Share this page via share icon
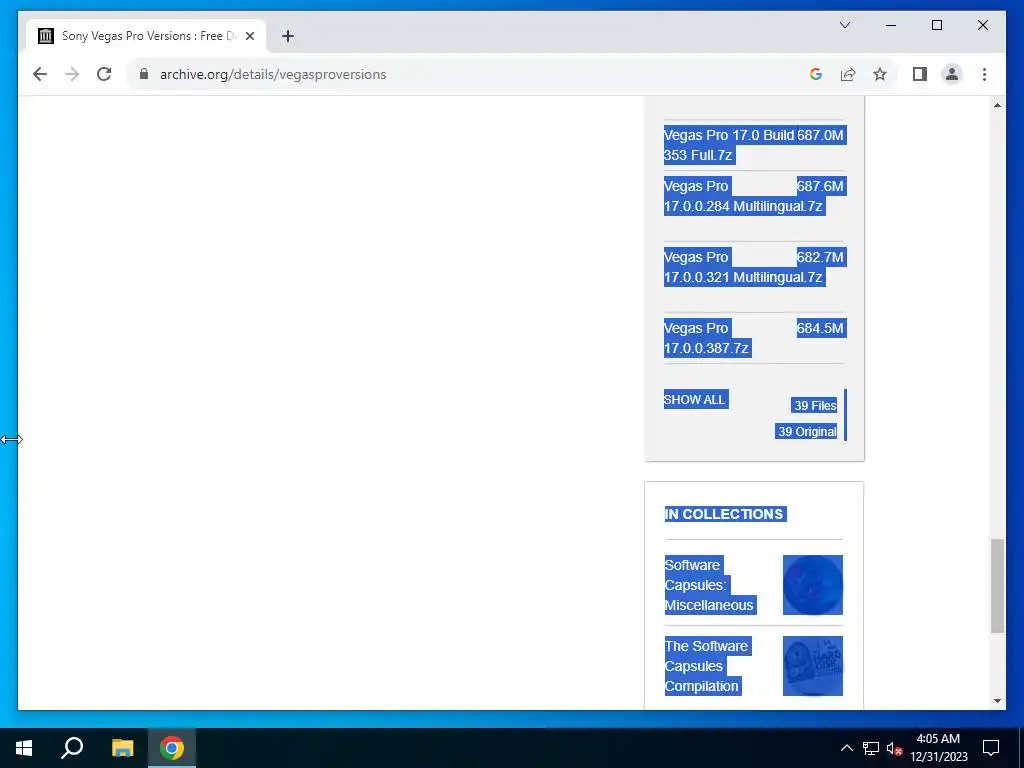1024x768 pixels. [x=848, y=74]
